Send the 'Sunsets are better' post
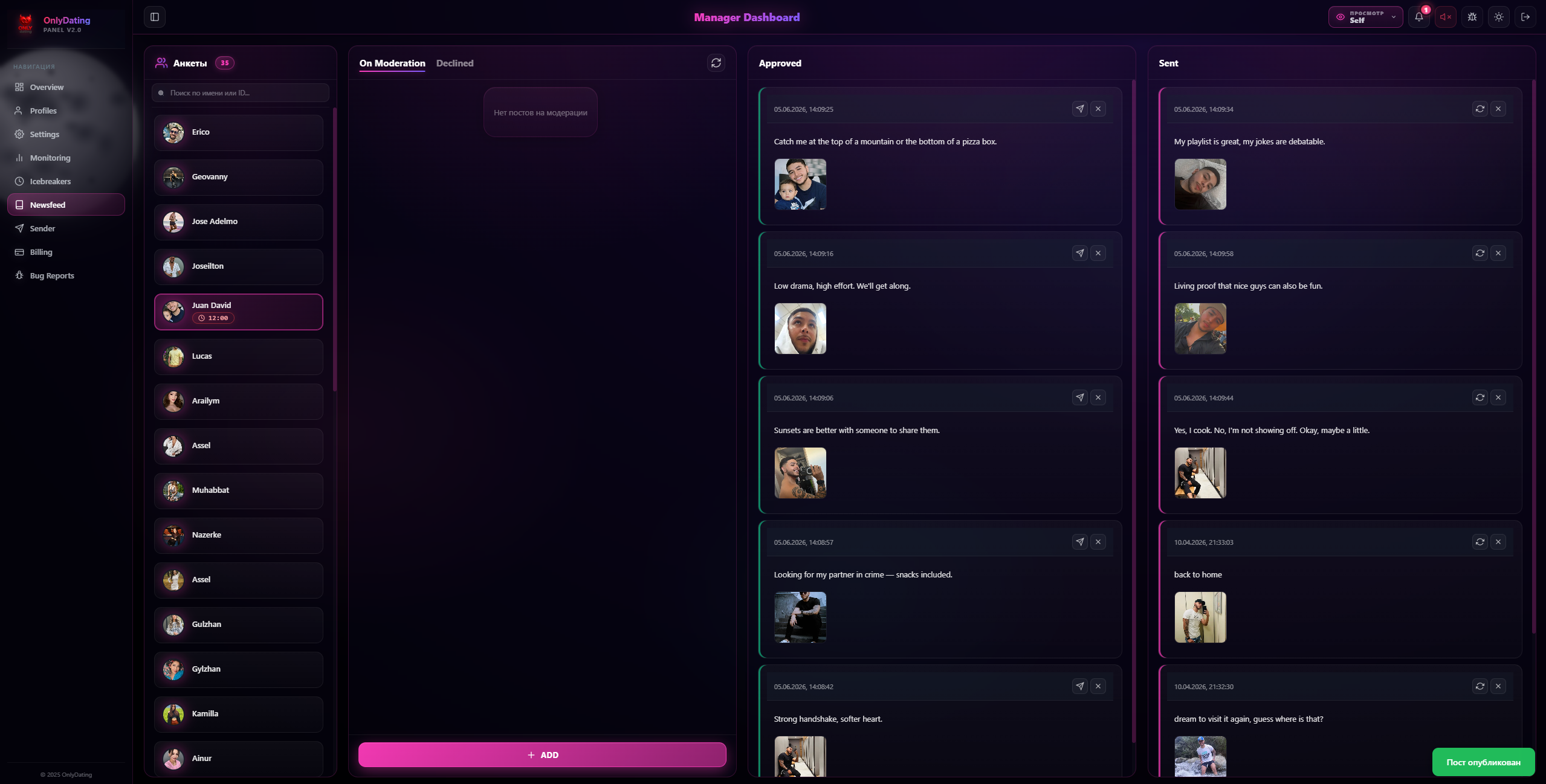1546x784 pixels. tap(1079, 397)
